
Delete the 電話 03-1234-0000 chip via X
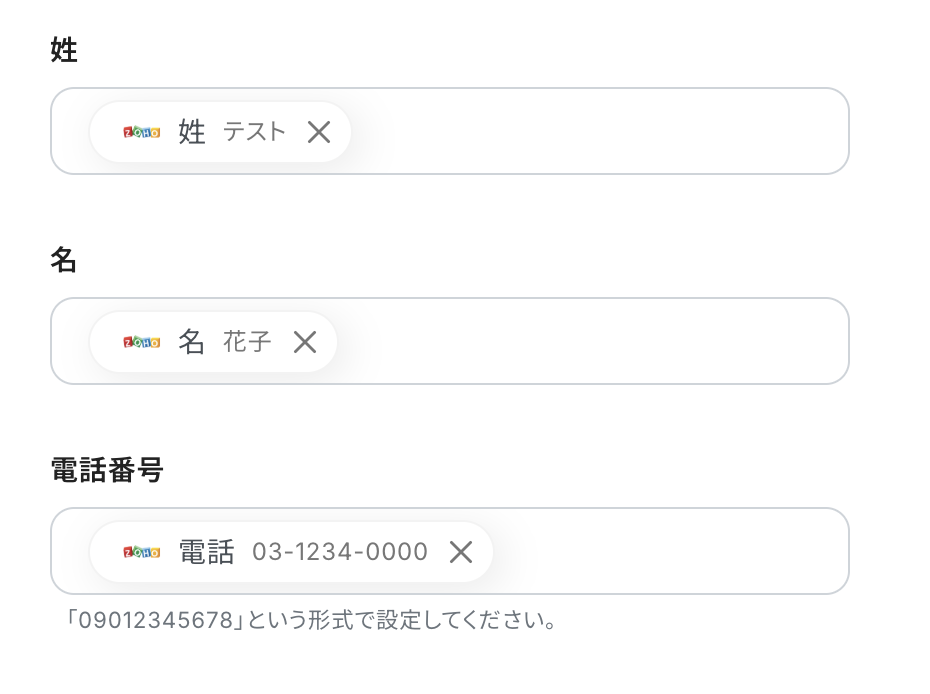point(461,552)
